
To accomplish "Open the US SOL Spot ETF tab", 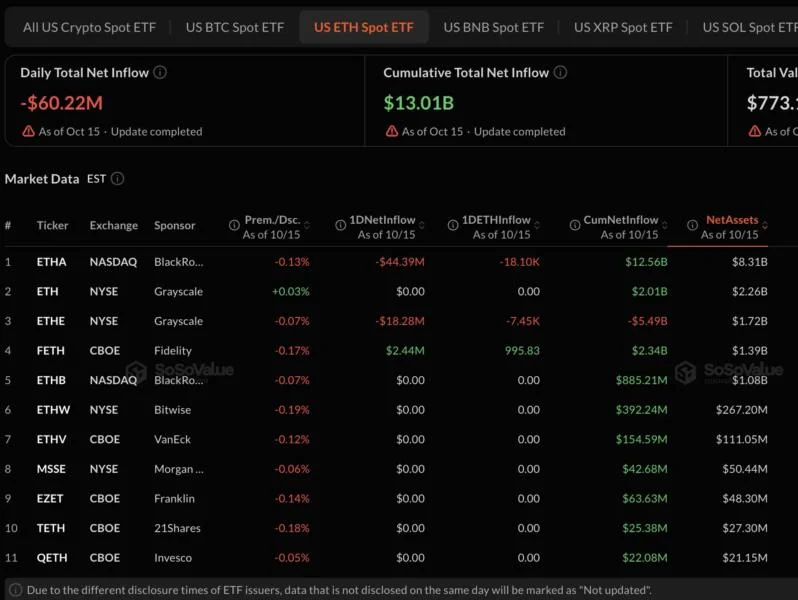I will click(748, 27).
